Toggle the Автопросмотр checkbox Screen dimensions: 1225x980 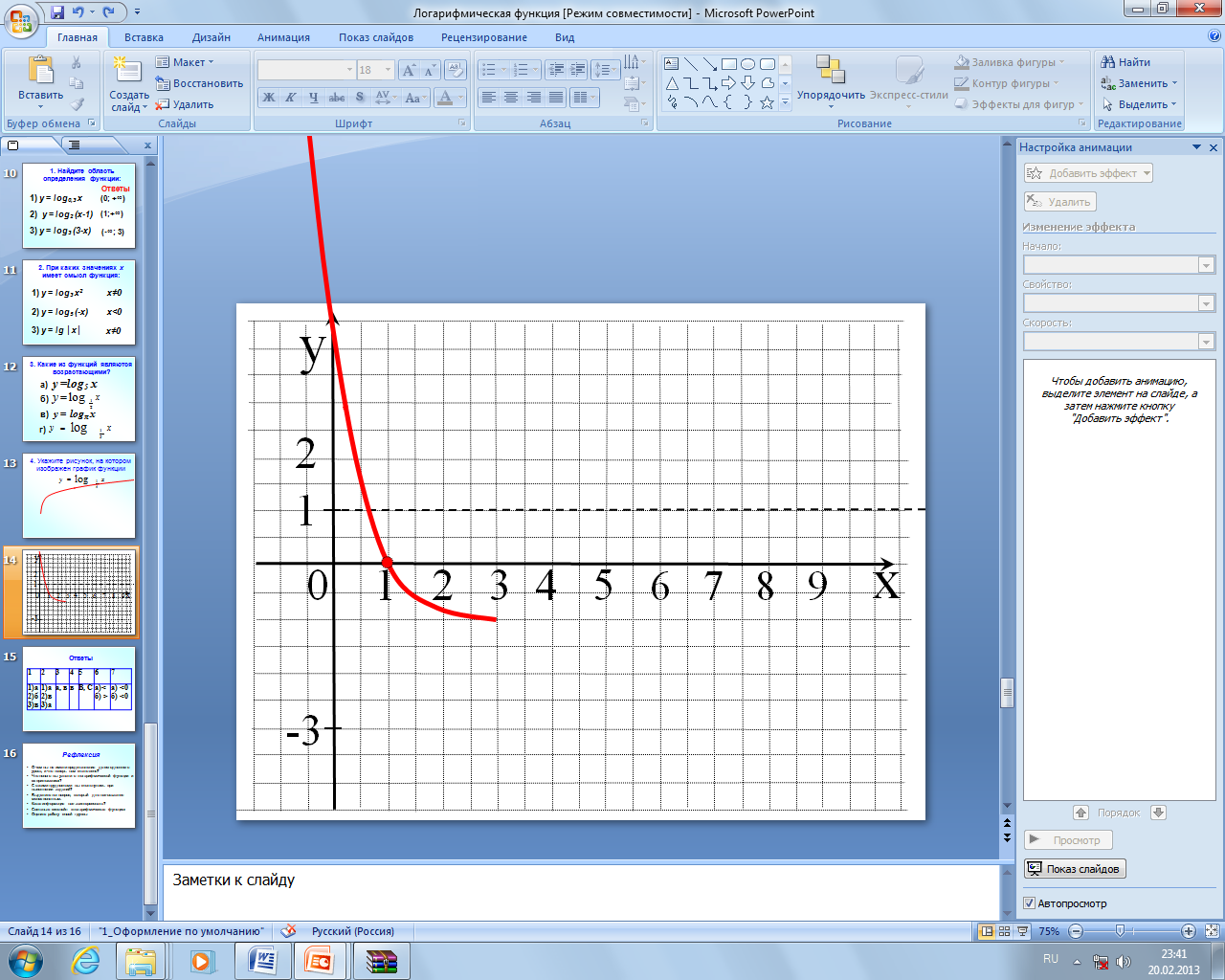tap(1030, 903)
